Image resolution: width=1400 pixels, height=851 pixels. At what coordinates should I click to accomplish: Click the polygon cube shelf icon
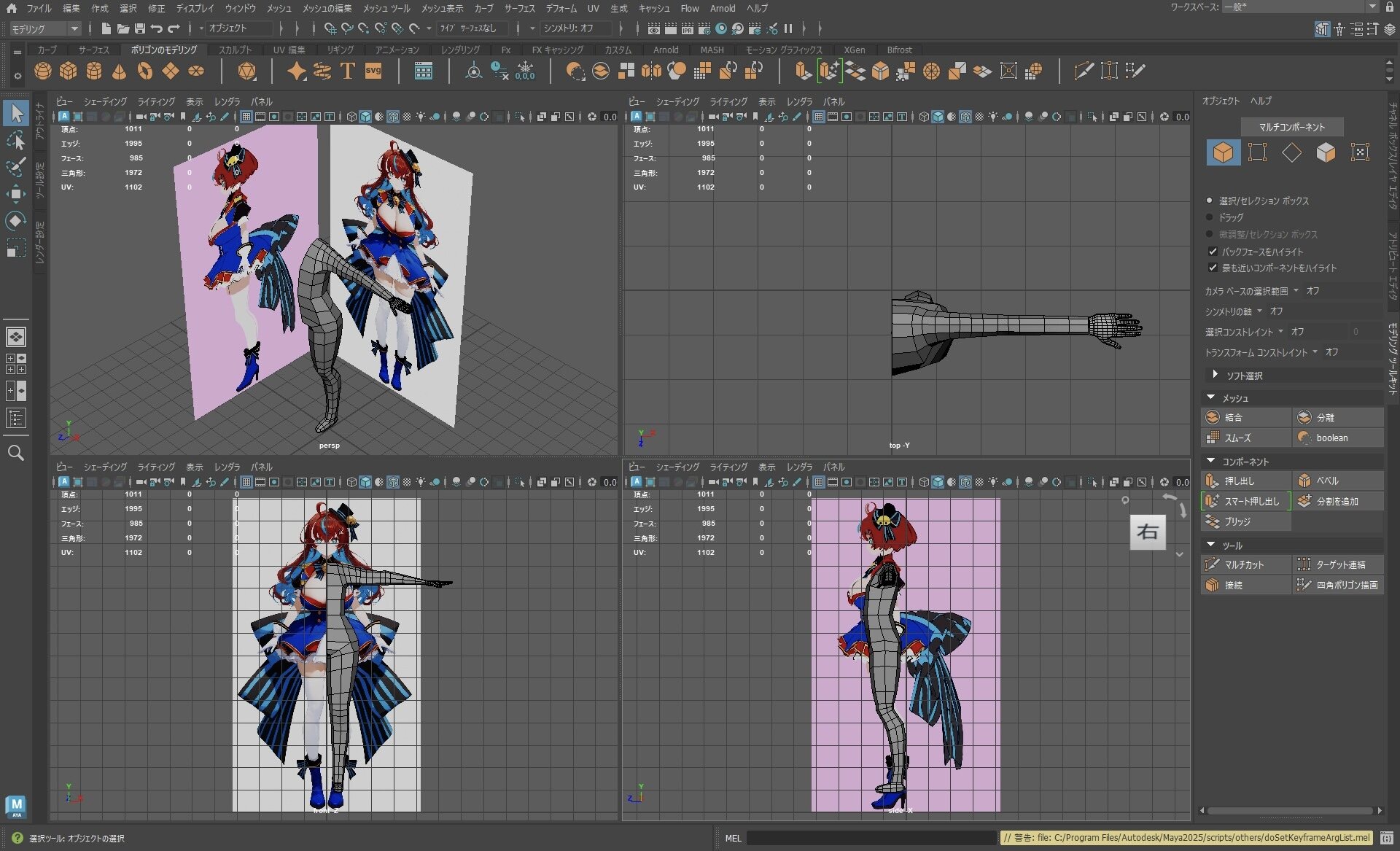click(x=69, y=71)
